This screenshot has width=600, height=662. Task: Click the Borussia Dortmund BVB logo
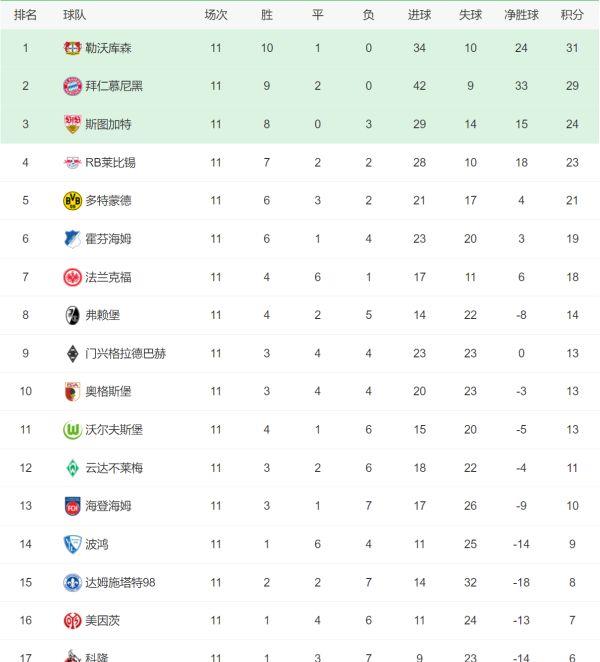point(72,201)
